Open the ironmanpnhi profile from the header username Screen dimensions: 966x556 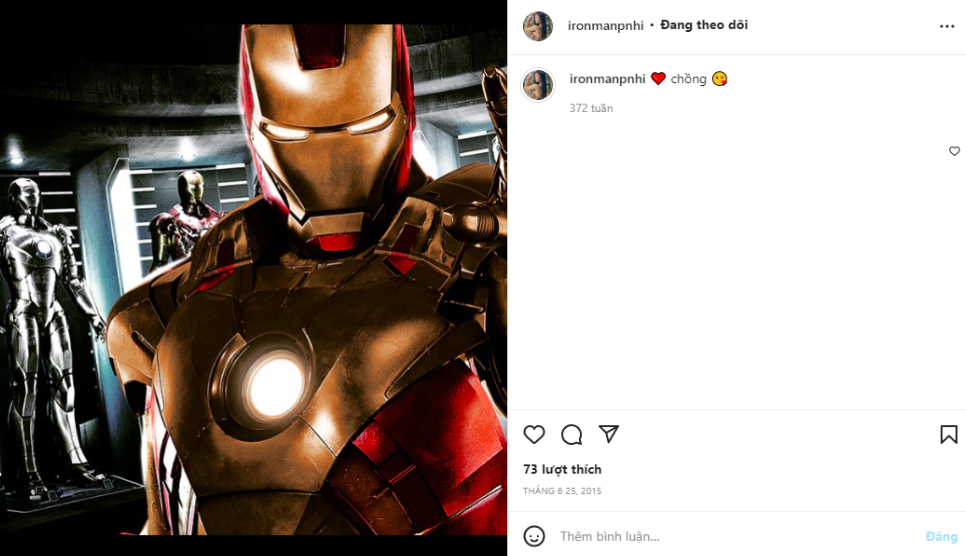point(606,26)
